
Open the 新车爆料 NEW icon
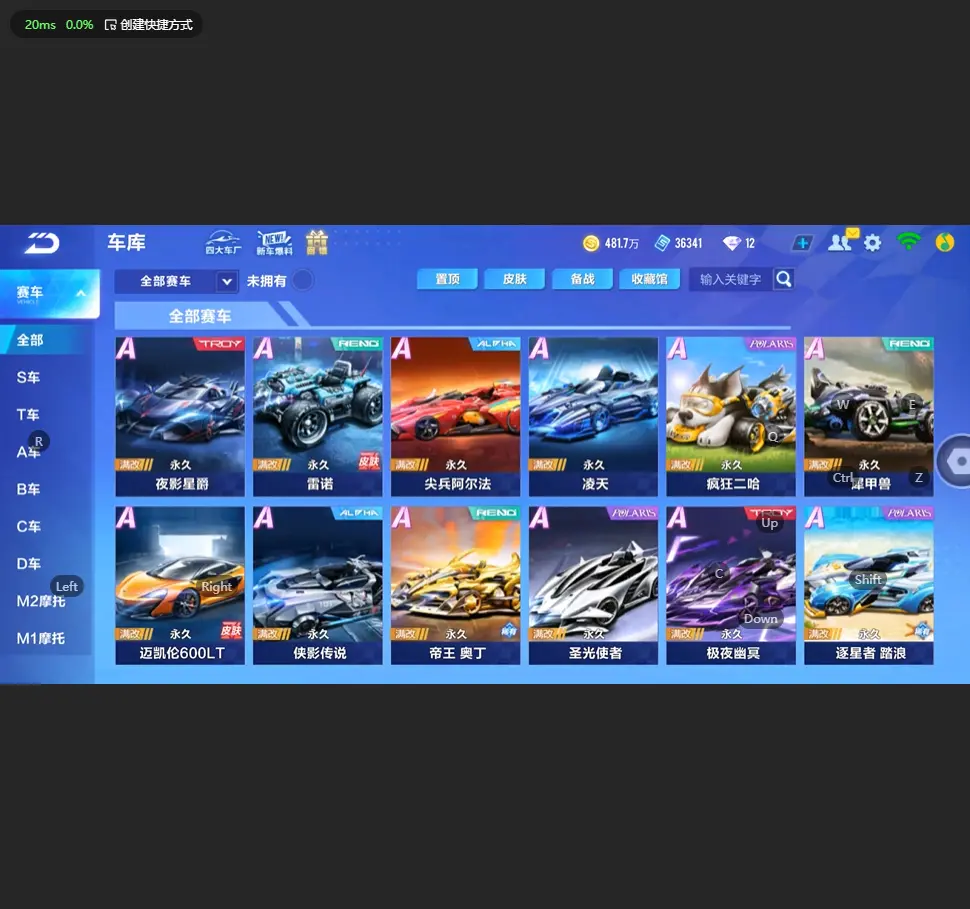point(274,243)
